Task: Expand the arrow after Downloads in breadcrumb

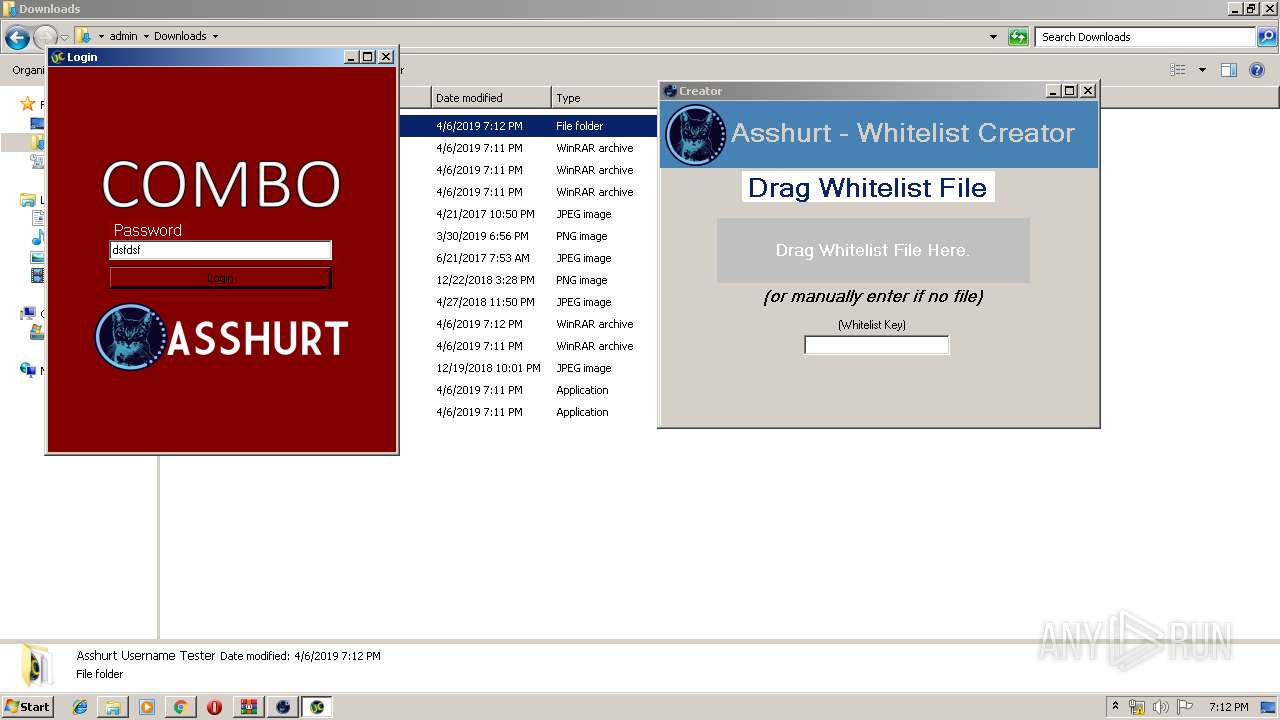Action: (215, 37)
